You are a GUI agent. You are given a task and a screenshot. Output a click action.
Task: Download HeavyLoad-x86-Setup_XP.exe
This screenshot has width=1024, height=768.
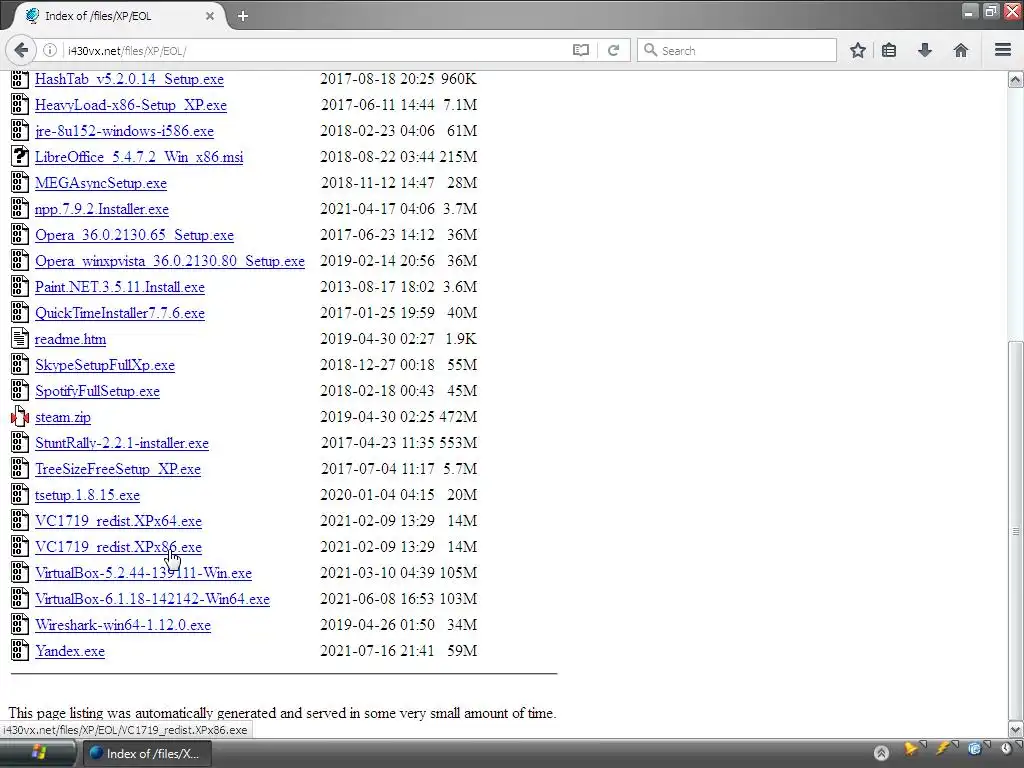coord(131,105)
